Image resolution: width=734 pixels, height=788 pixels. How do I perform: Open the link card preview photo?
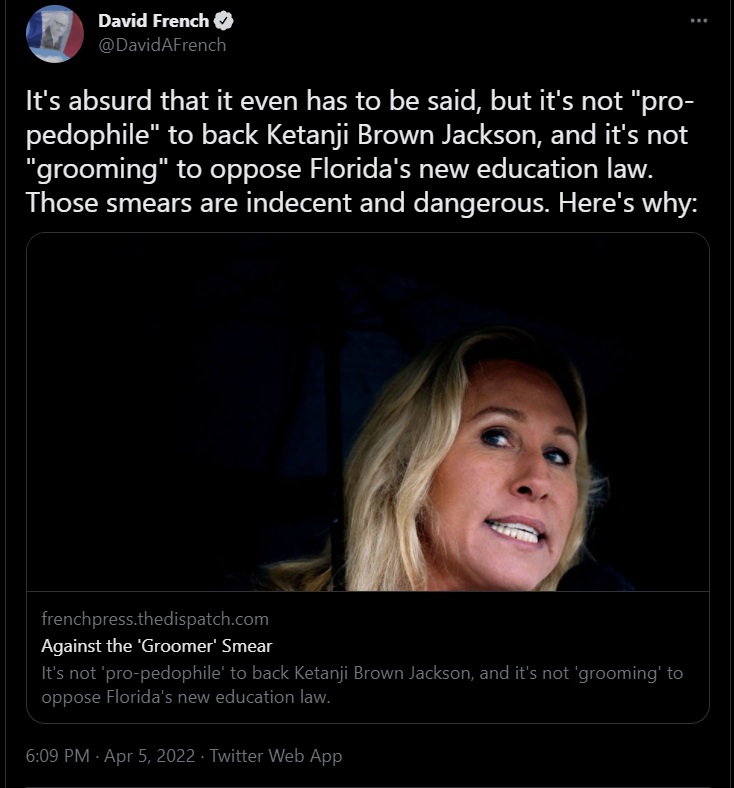click(367, 411)
